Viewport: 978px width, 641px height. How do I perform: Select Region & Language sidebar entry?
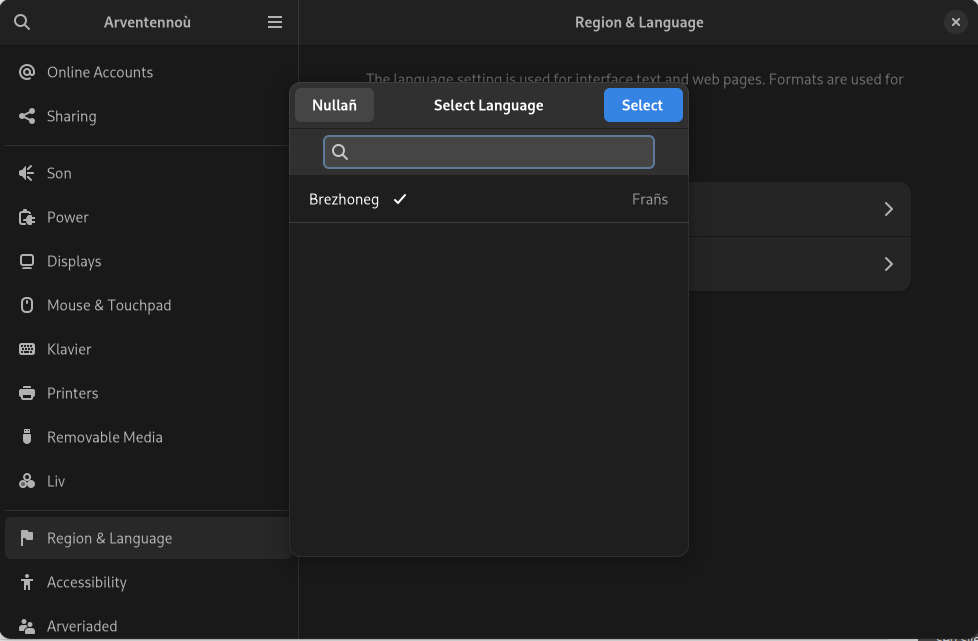tap(147, 538)
